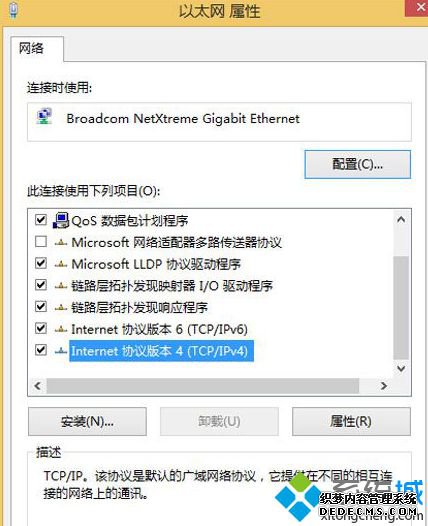The height and width of the screenshot is (526, 428).
Task: Click the horizontal scrollbar track in the list
Action: (x=203, y=386)
